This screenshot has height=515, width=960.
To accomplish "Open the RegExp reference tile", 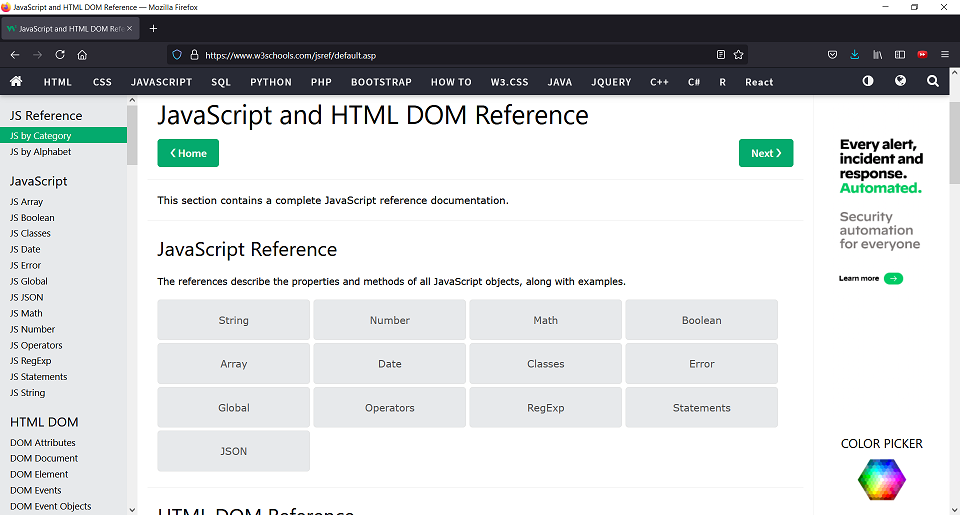I will point(546,407).
